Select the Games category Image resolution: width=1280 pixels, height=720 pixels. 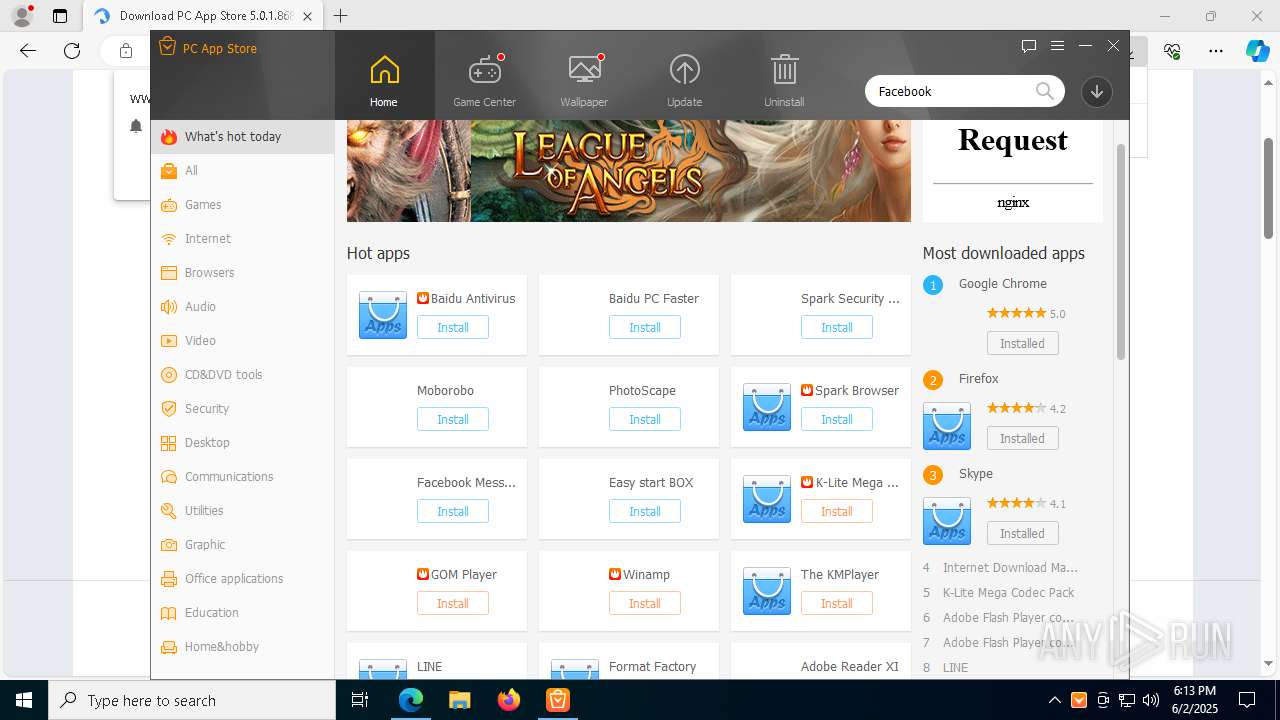pyautogui.click(x=242, y=205)
